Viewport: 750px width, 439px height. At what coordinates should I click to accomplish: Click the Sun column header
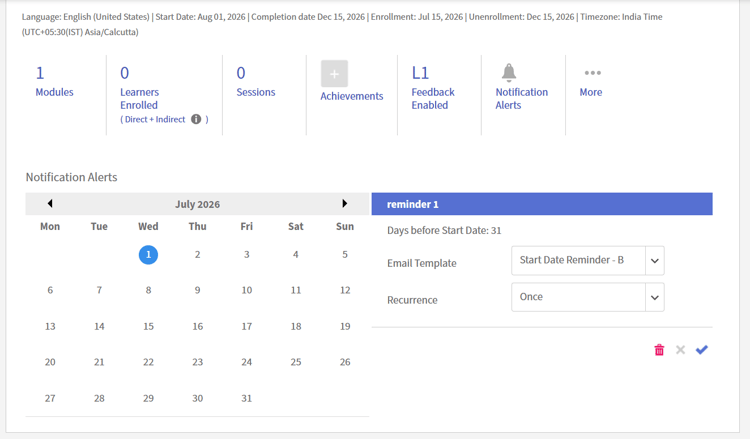coord(345,227)
